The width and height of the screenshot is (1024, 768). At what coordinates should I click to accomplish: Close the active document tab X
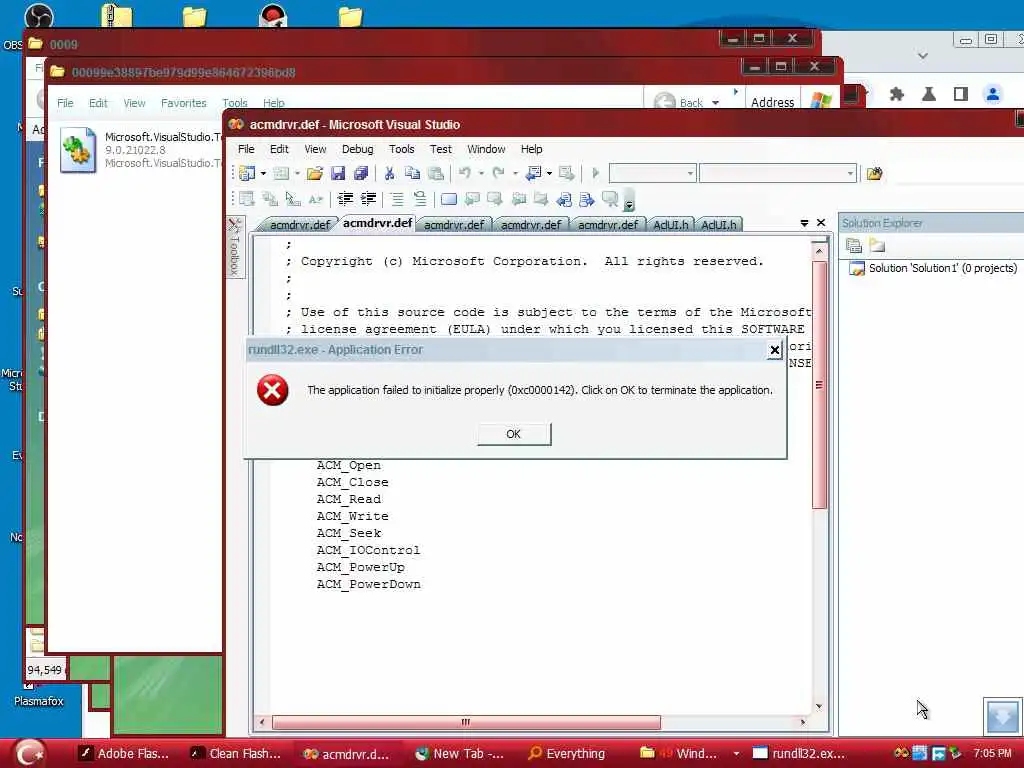822,223
